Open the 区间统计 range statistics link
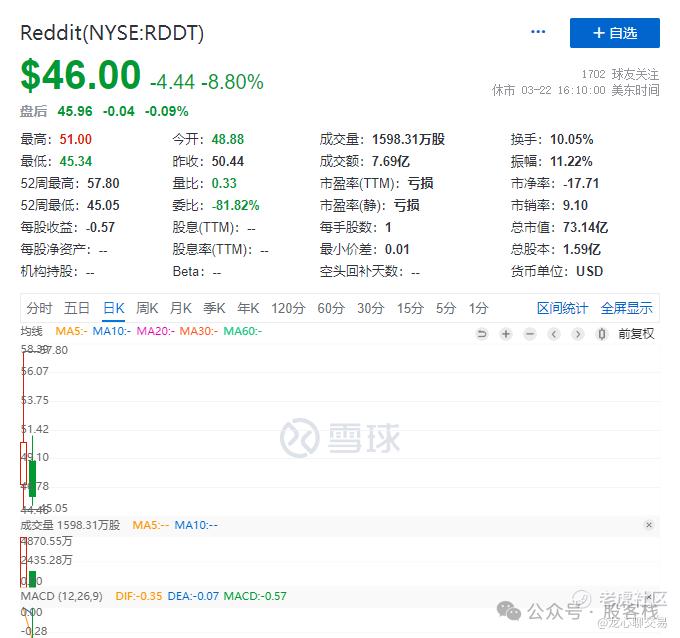This screenshot has width=680, height=638. coord(562,308)
